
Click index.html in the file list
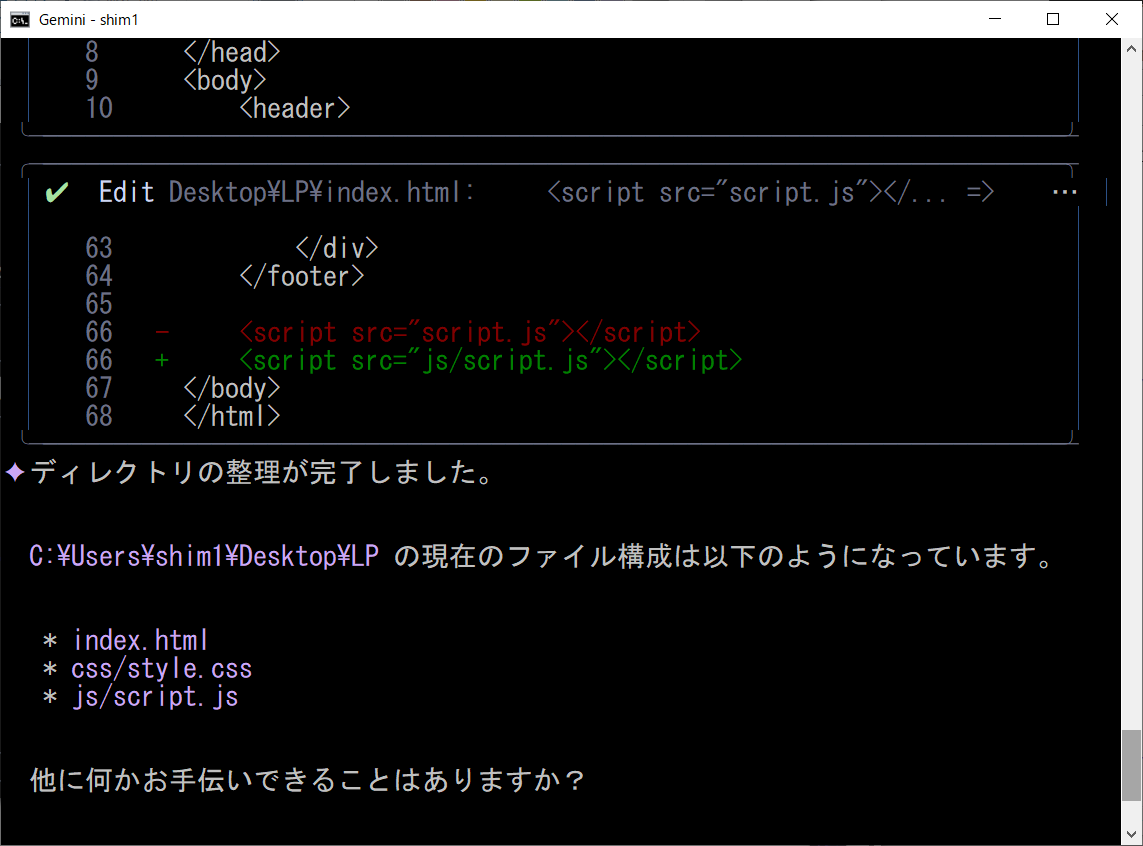click(141, 641)
